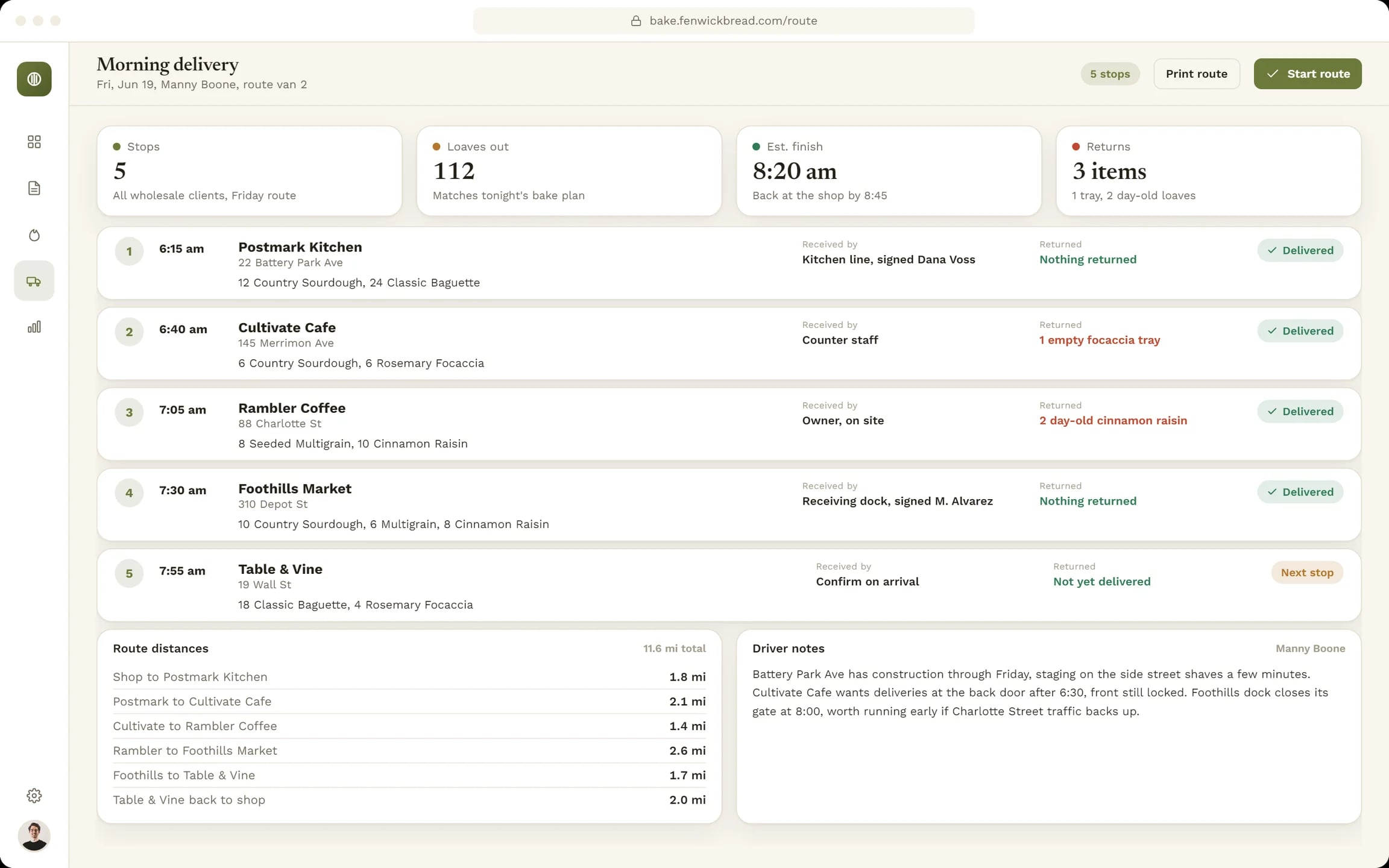Select the delivery truck icon in sidebar
This screenshot has width=1389, height=868.
[x=34, y=281]
